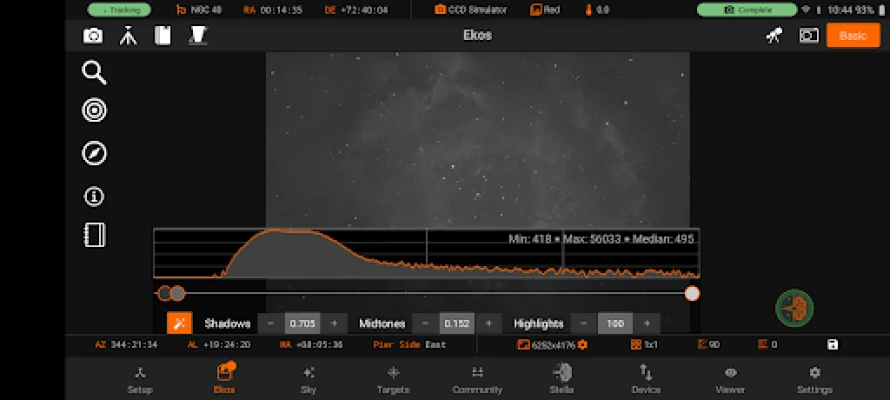The width and height of the screenshot is (890, 400).
Task: Go to the Stella tab
Action: (x=561, y=380)
